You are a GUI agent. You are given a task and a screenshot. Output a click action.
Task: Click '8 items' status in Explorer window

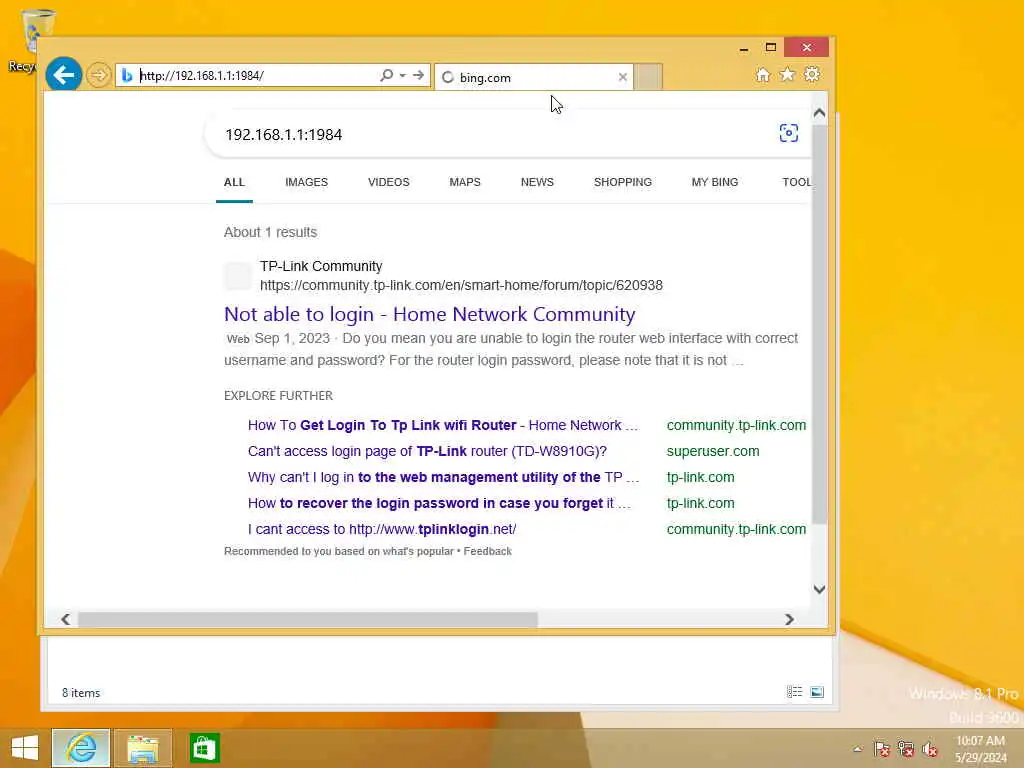[x=81, y=693]
